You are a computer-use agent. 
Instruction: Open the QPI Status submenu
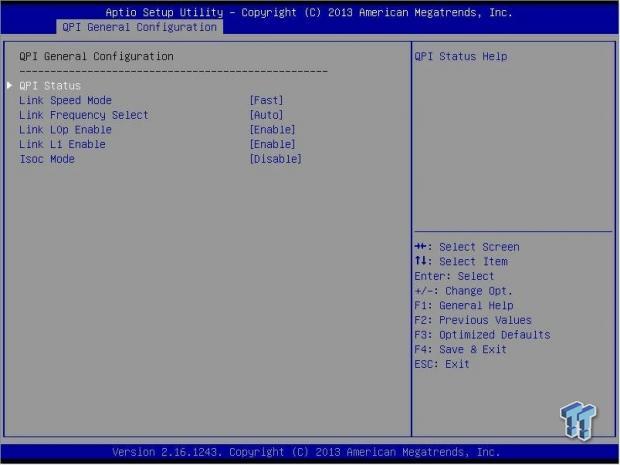click(x=50, y=86)
